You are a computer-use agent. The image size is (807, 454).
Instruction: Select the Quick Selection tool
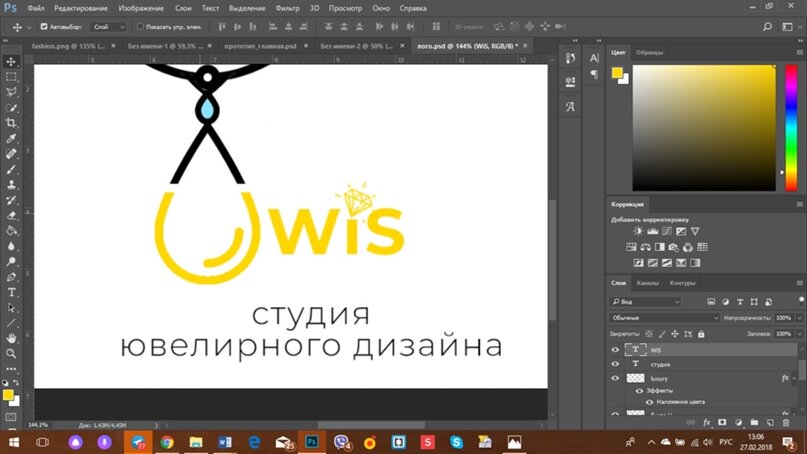click(x=11, y=108)
